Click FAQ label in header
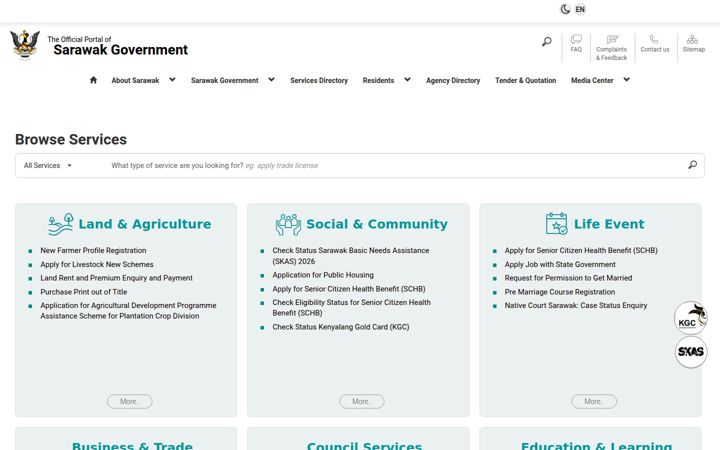 click(x=576, y=49)
